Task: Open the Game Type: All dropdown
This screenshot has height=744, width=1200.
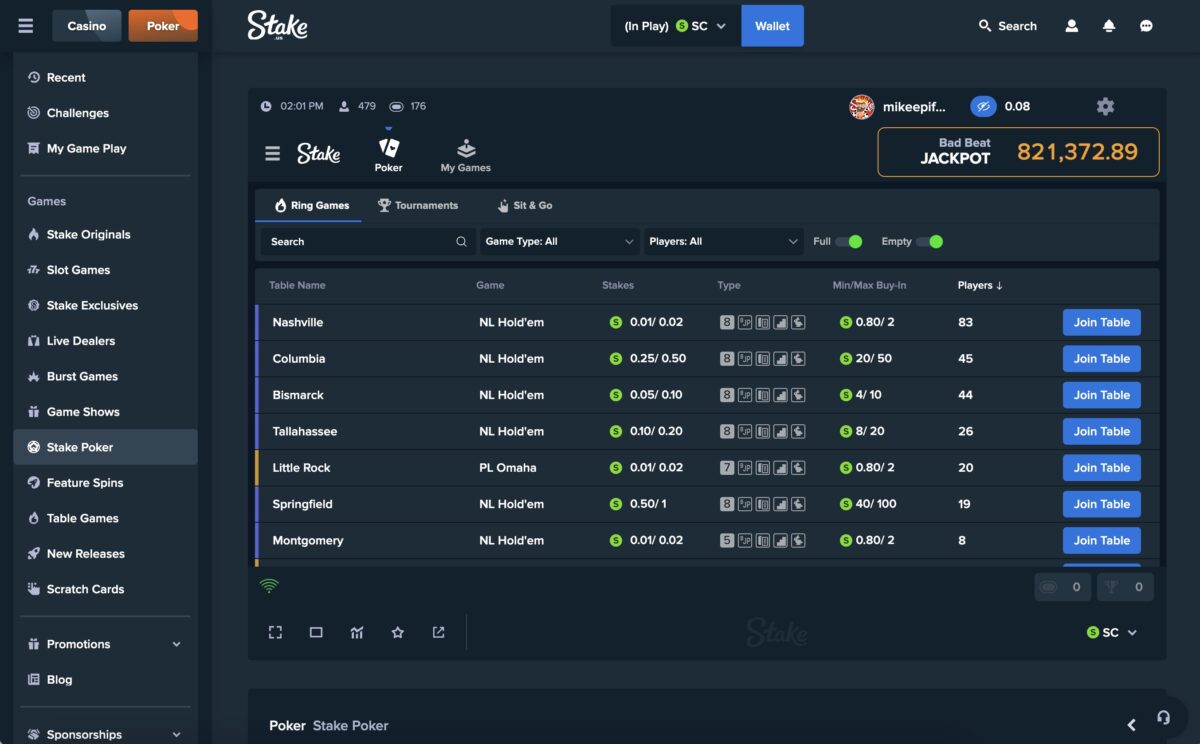Action: pos(558,241)
